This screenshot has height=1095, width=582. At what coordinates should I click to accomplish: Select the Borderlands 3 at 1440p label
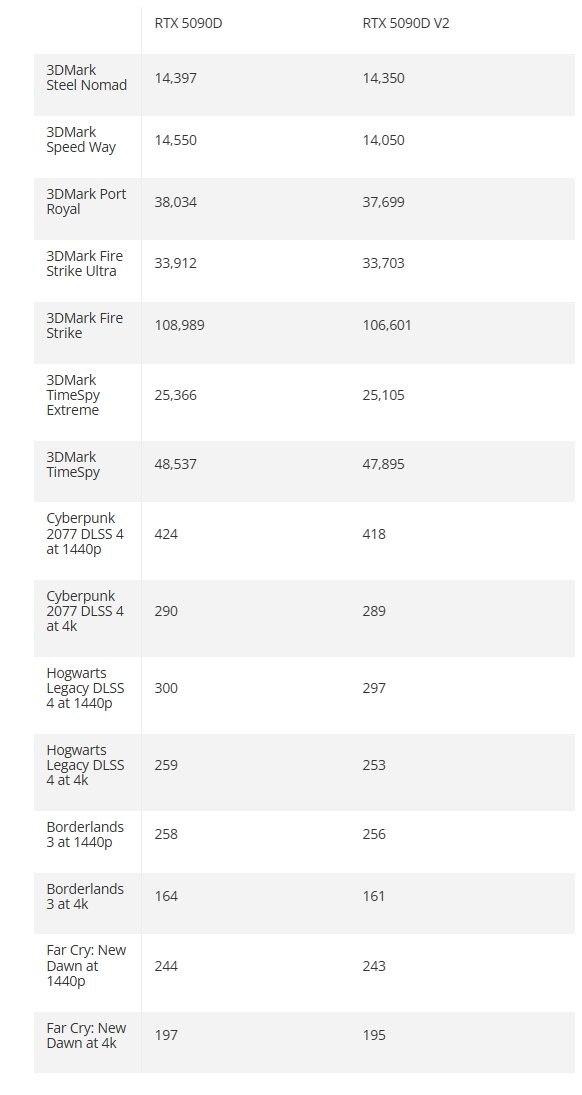[x=85, y=834]
